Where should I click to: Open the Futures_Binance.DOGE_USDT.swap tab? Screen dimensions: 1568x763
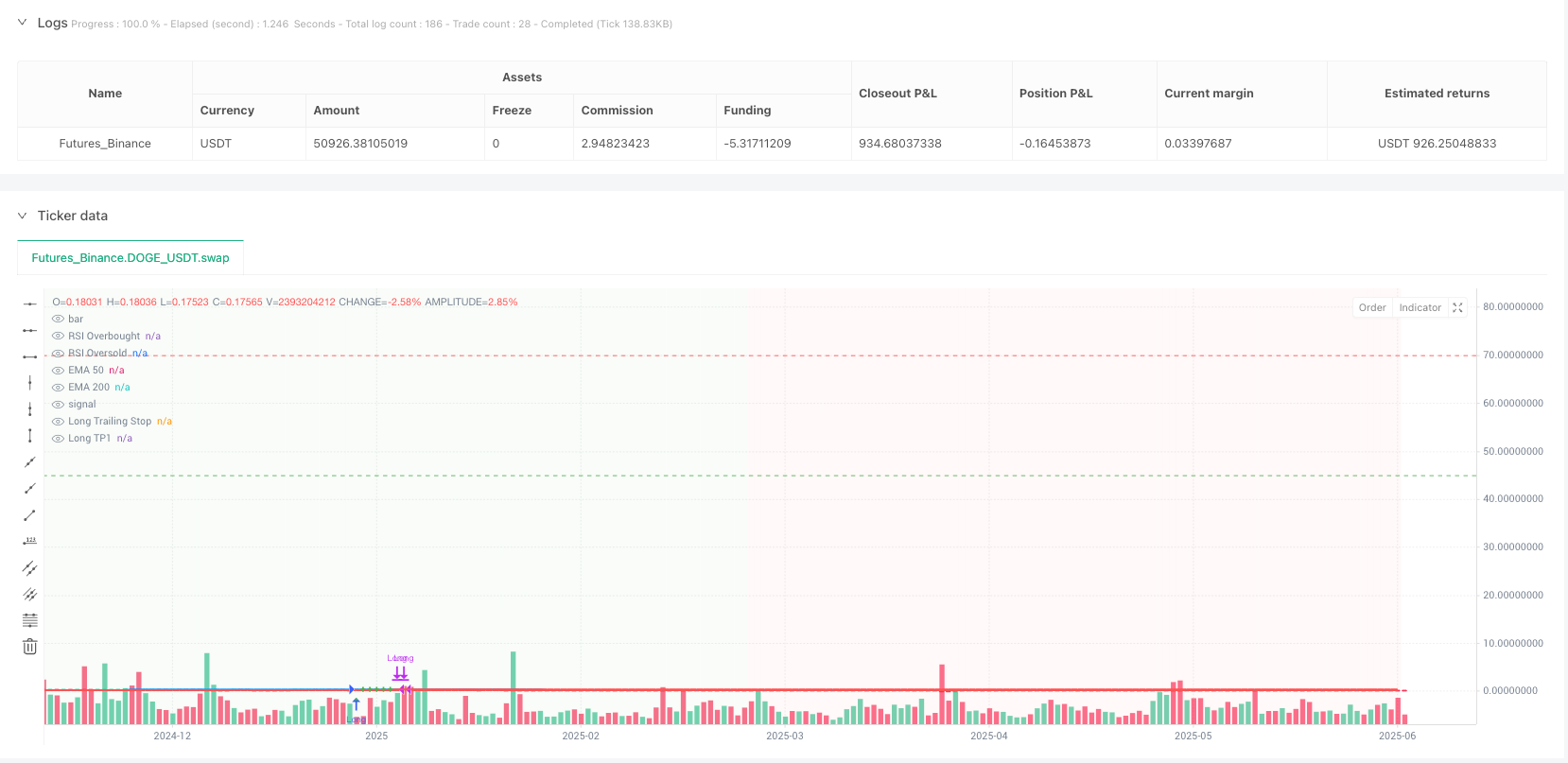click(x=131, y=257)
